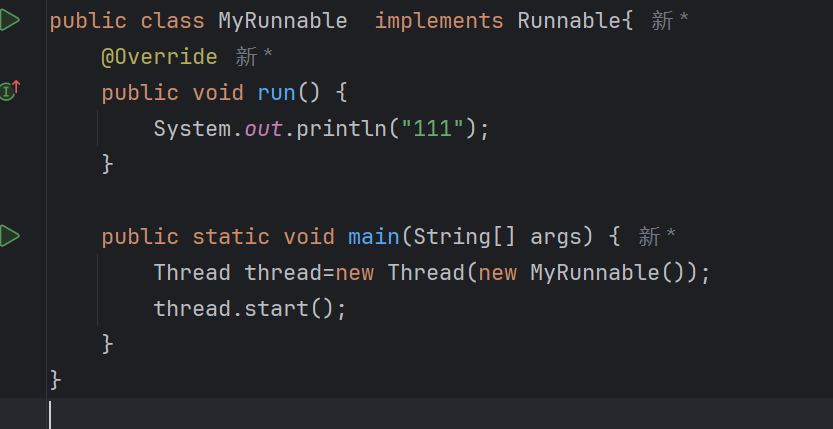
Task: Click the '@Override' annotation
Action: [x=159, y=57]
